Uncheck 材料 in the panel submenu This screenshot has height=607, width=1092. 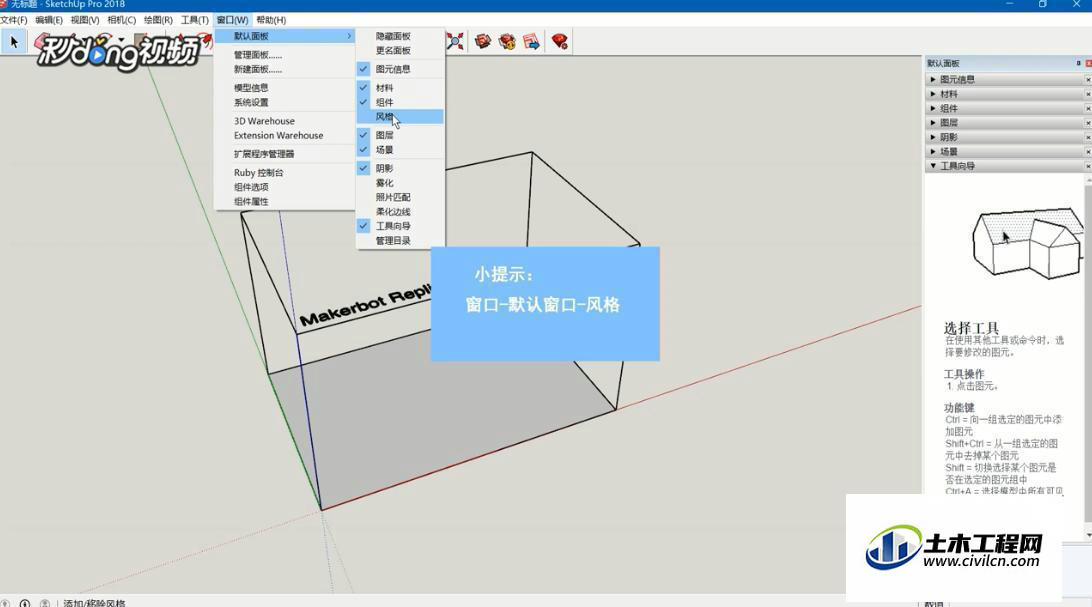click(x=400, y=88)
